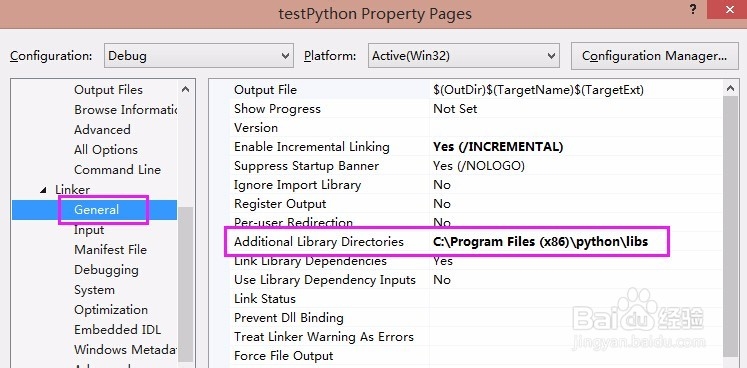
Task: Click the tree panel scrollbar thumb
Action: [186, 284]
